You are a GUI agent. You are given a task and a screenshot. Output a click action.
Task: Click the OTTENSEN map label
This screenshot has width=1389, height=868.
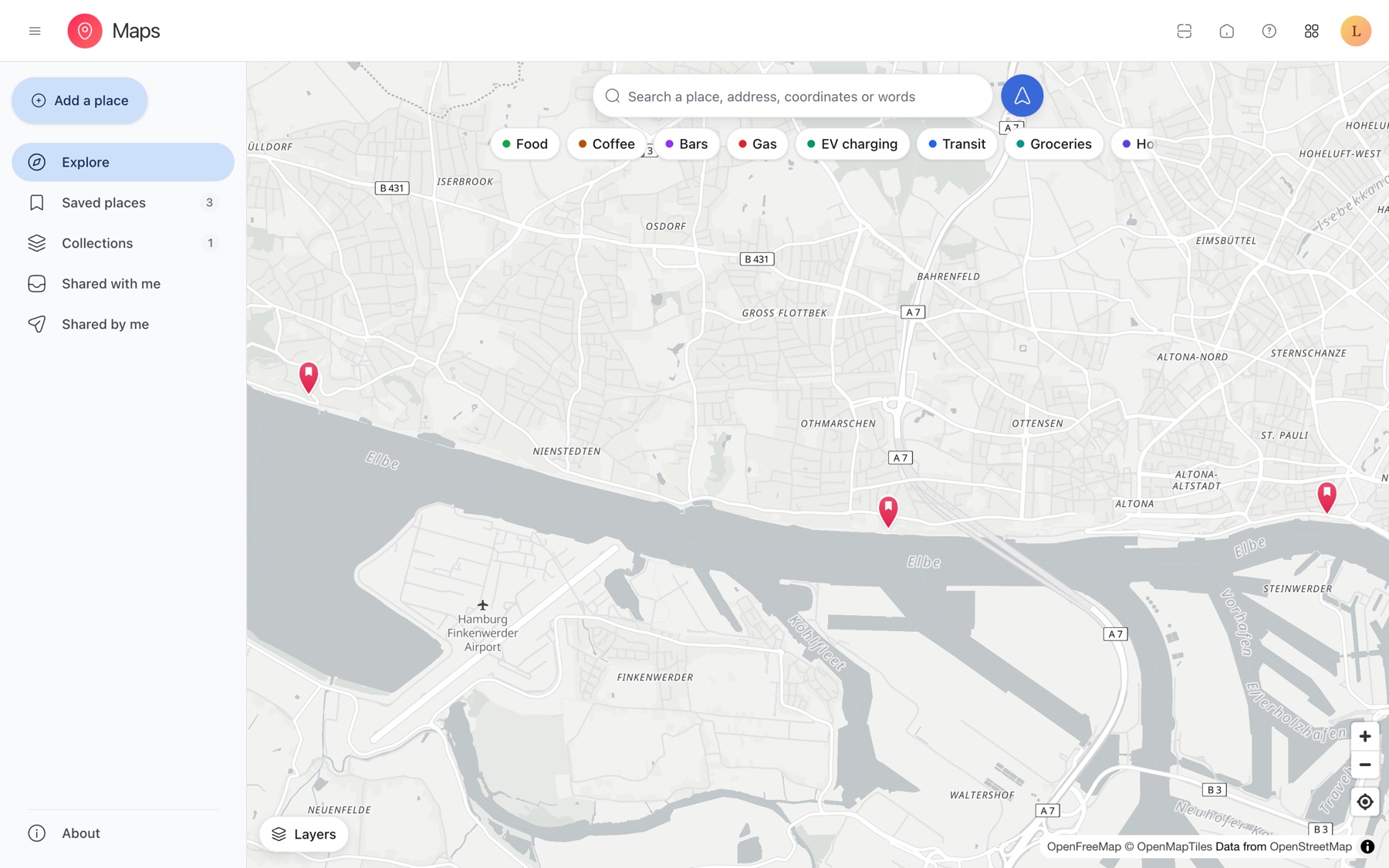pyautogui.click(x=1037, y=424)
